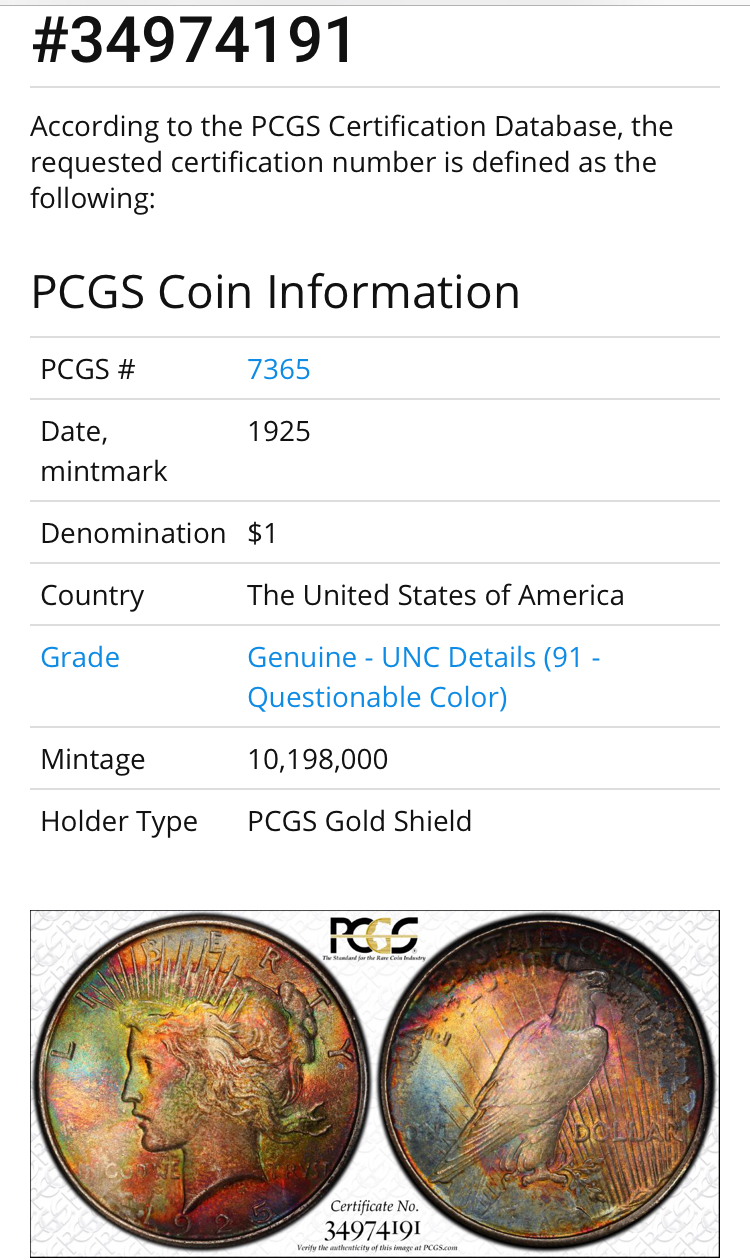Click the blue Grade label link
The image size is (750, 1260).
80,657
